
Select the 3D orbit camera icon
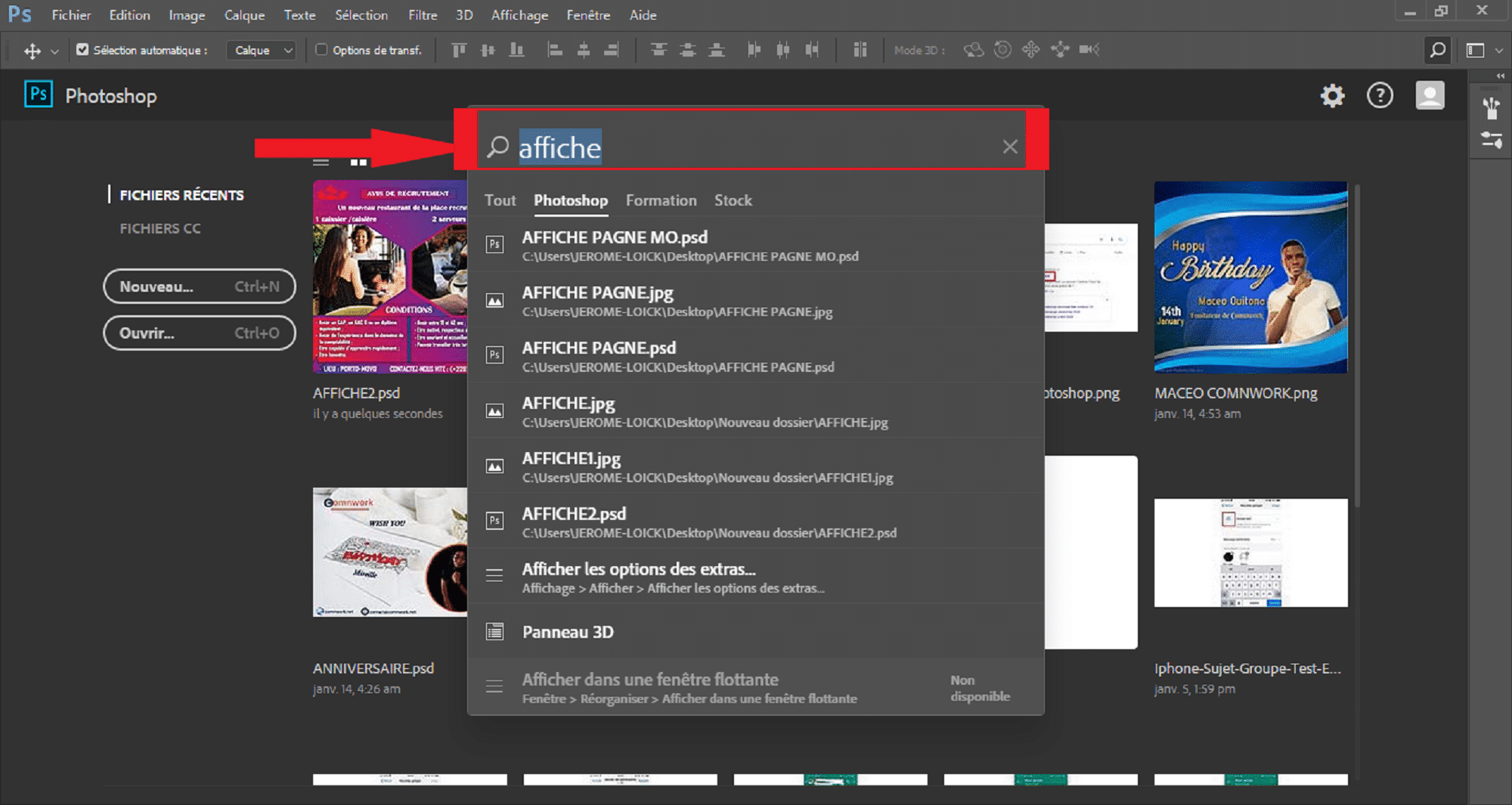[x=974, y=50]
